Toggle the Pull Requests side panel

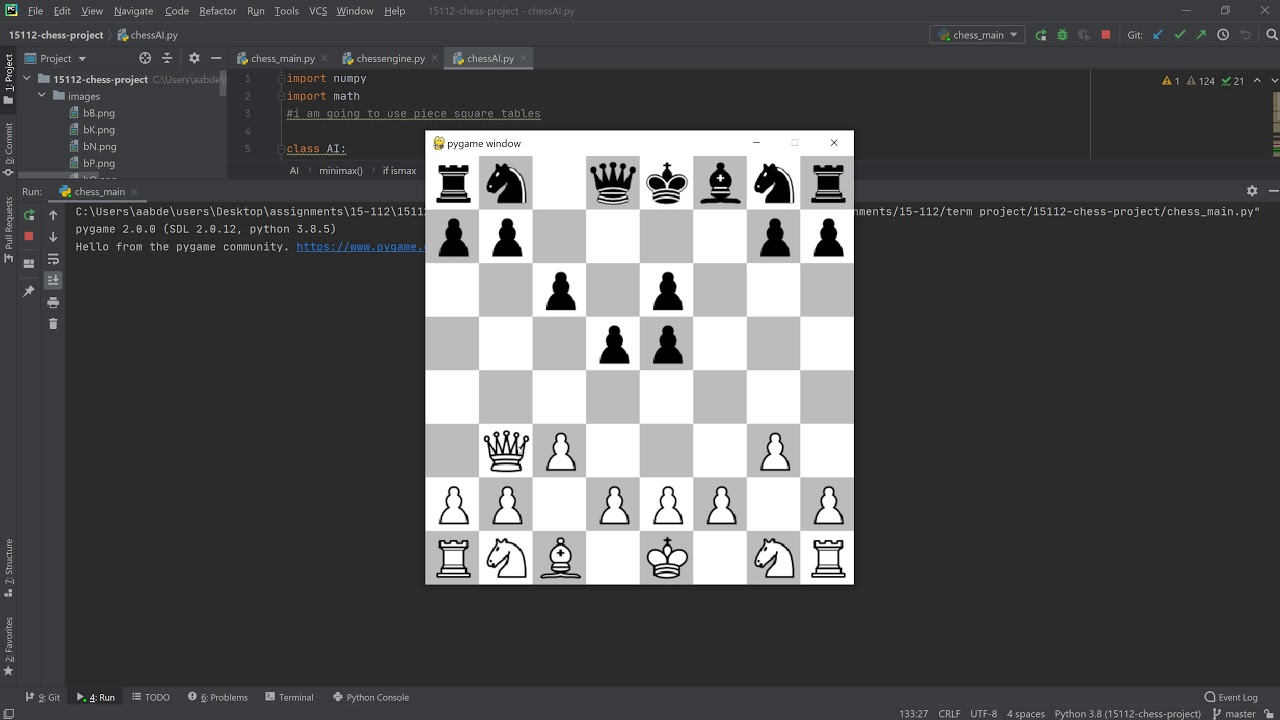[x=9, y=229]
